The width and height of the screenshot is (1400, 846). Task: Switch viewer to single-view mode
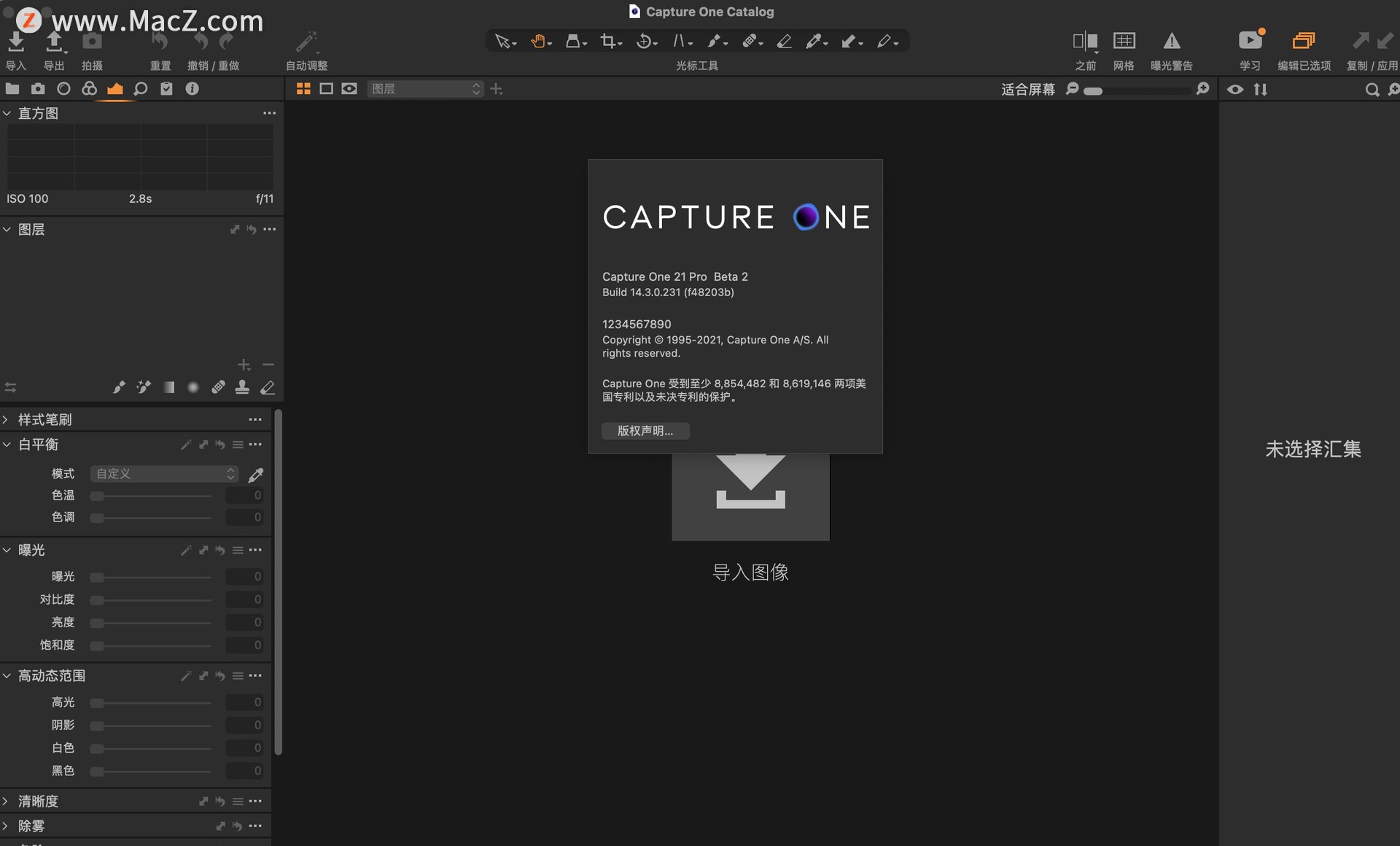coord(326,88)
